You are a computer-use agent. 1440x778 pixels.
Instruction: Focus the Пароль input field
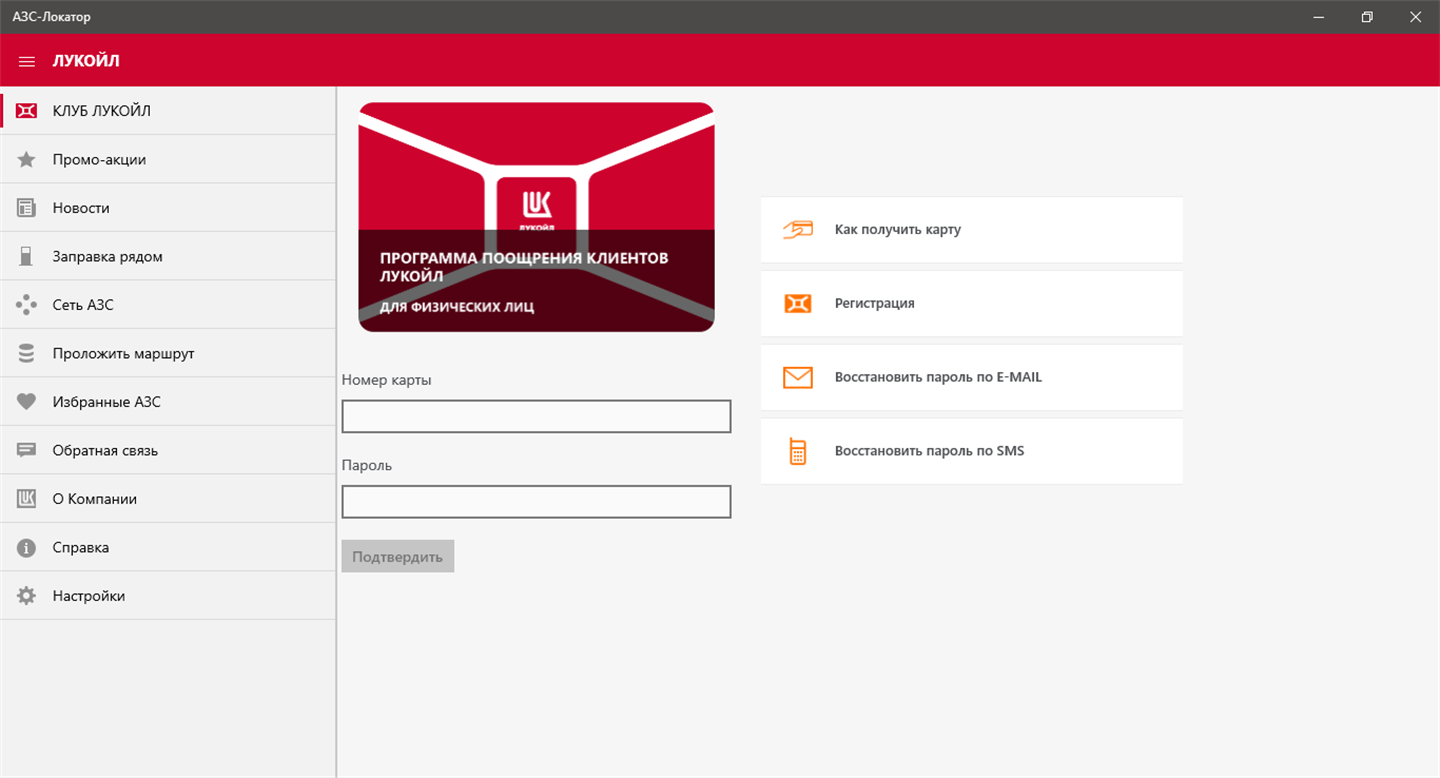(536, 502)
